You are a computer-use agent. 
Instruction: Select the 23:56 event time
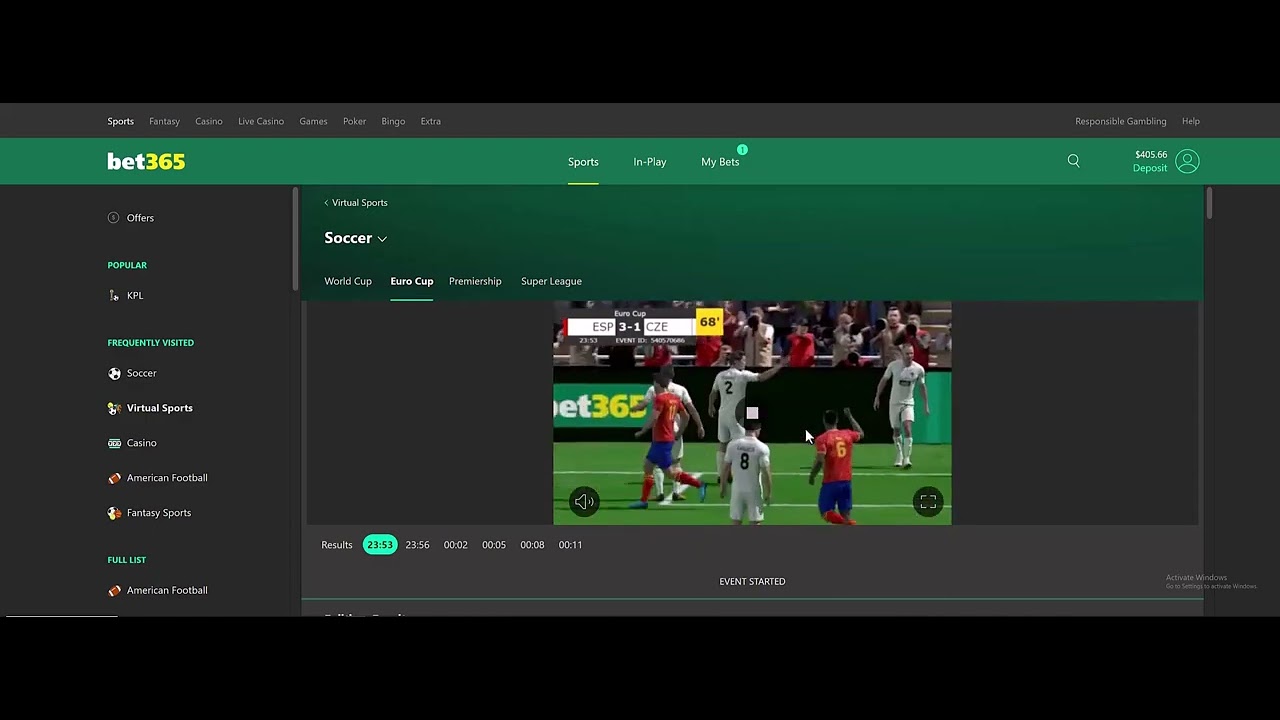(417, 545)
